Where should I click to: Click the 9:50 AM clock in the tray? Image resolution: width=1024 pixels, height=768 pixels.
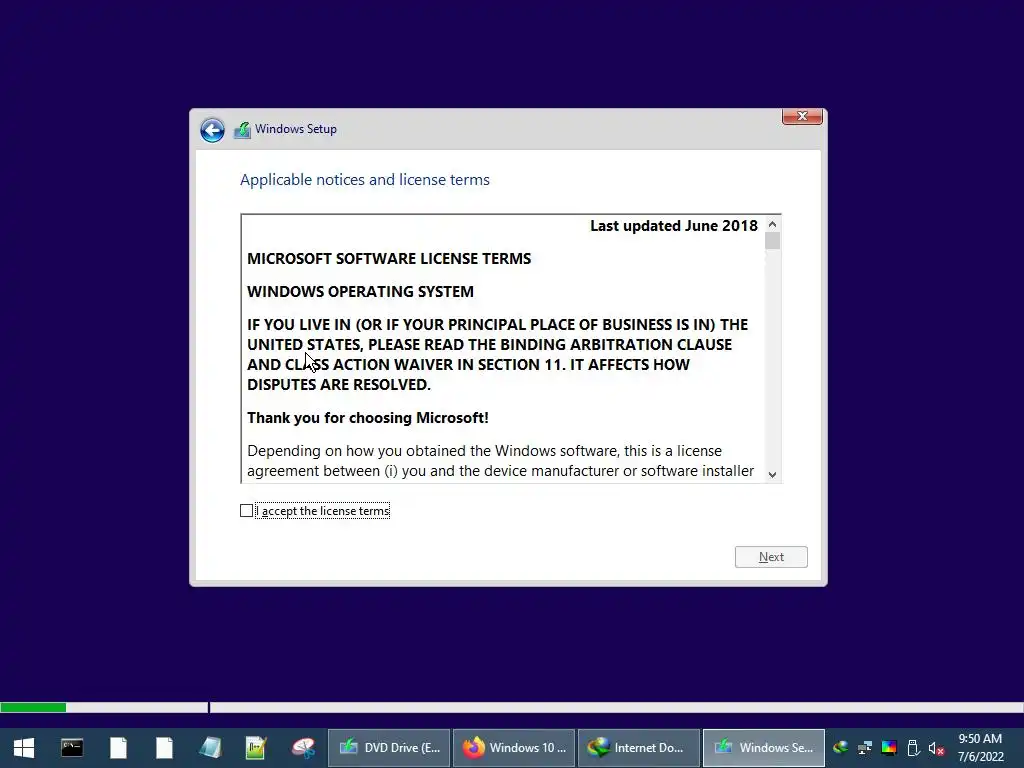click(980, 739)
